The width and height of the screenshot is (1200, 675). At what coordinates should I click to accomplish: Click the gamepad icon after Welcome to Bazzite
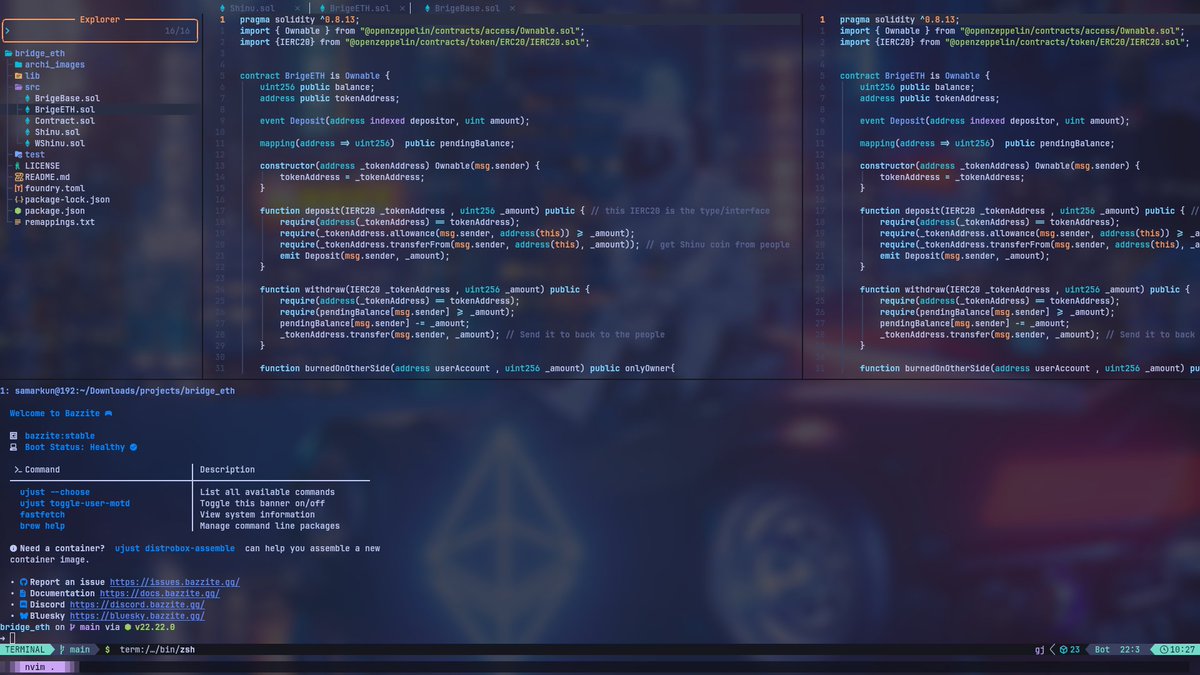point(108,413)
